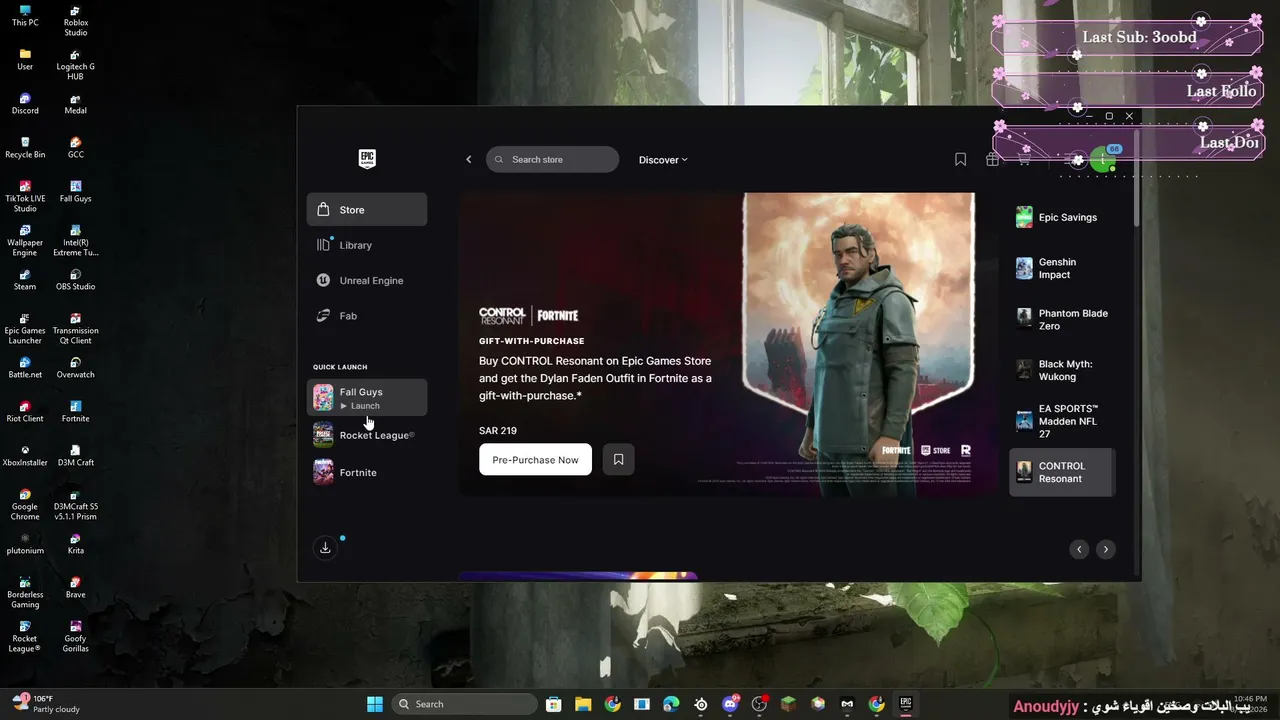The width and height of the screenshot is (1280, 720).
Task: Select the Recycle Bin on the desktop
Action: click(x=25, y=147)
